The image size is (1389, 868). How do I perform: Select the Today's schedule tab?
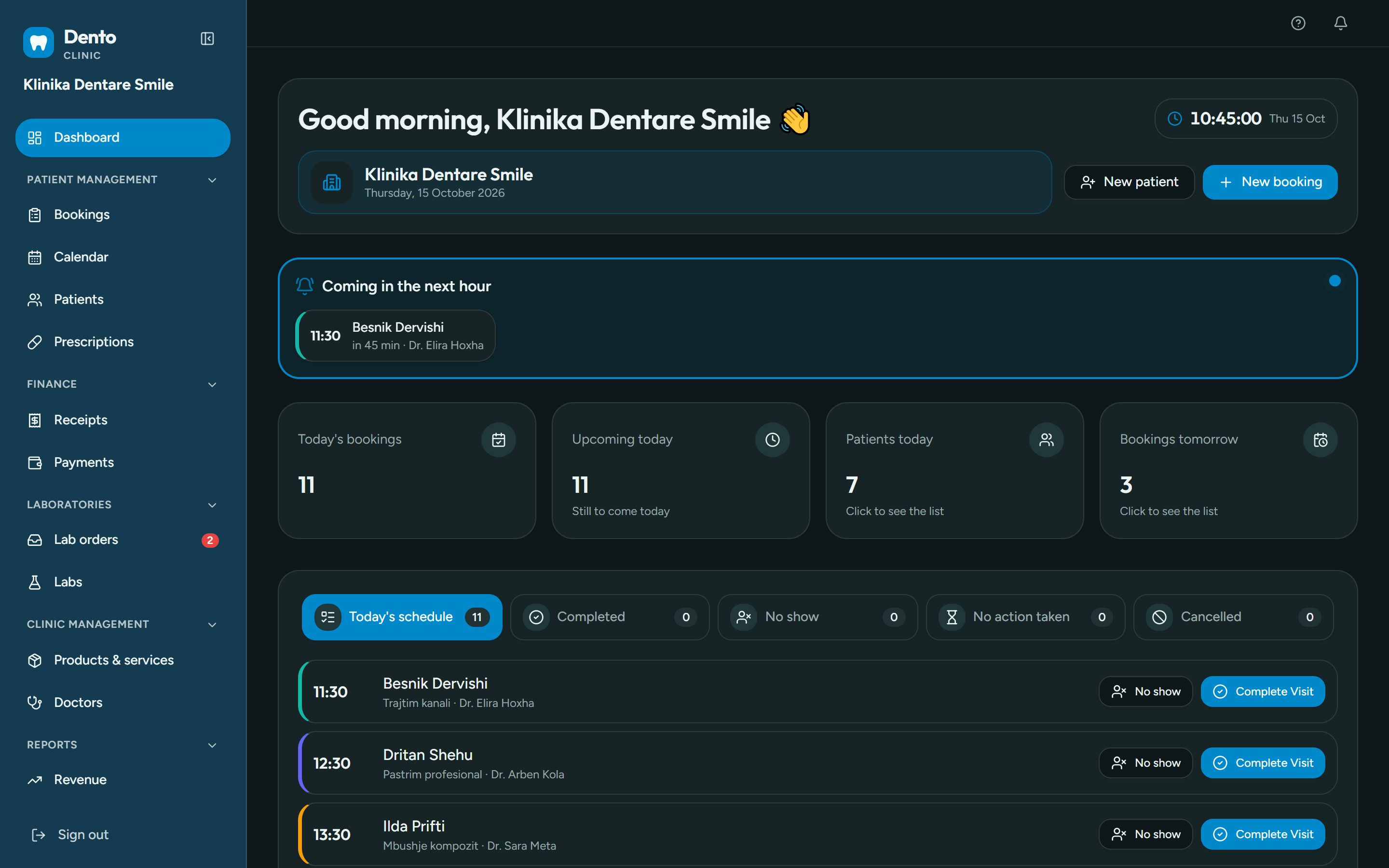402,617
